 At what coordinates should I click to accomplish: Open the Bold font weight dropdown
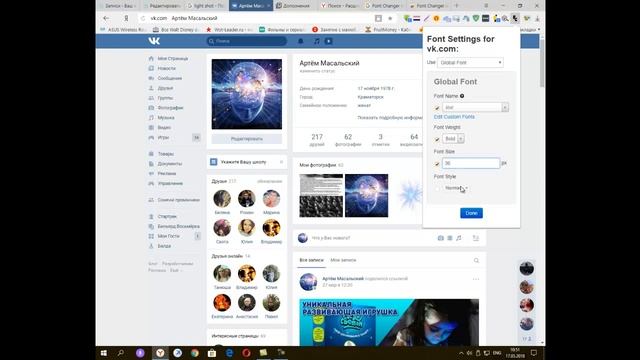tap(453, 139)
